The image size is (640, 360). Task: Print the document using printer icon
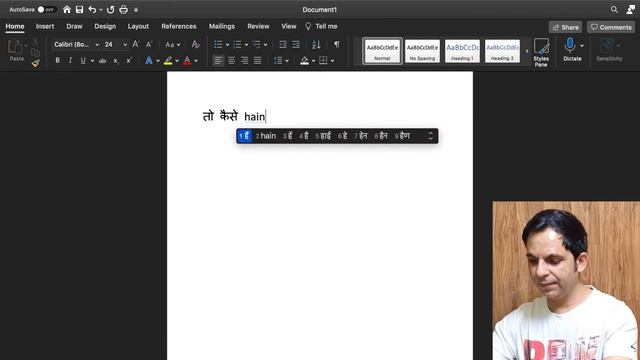coord(123,9)
